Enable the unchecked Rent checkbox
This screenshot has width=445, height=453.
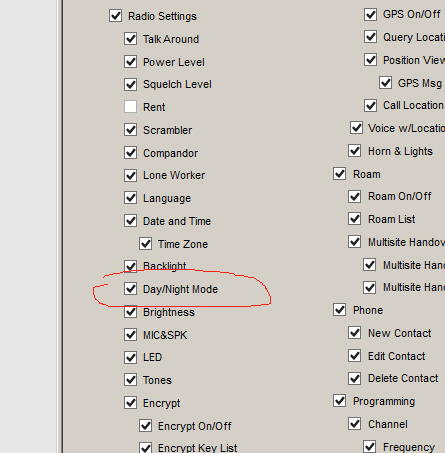(x=130, y=107)
